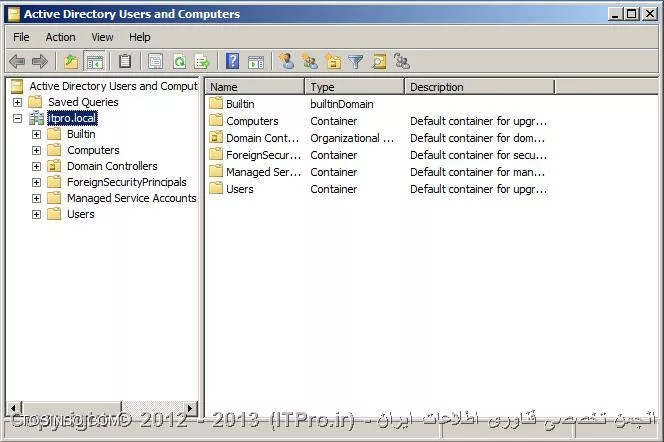Viewport: 664px width, 442px height.
Task: Click the clipboard Paste toolbar icon
Action: [x=124, y=62]
